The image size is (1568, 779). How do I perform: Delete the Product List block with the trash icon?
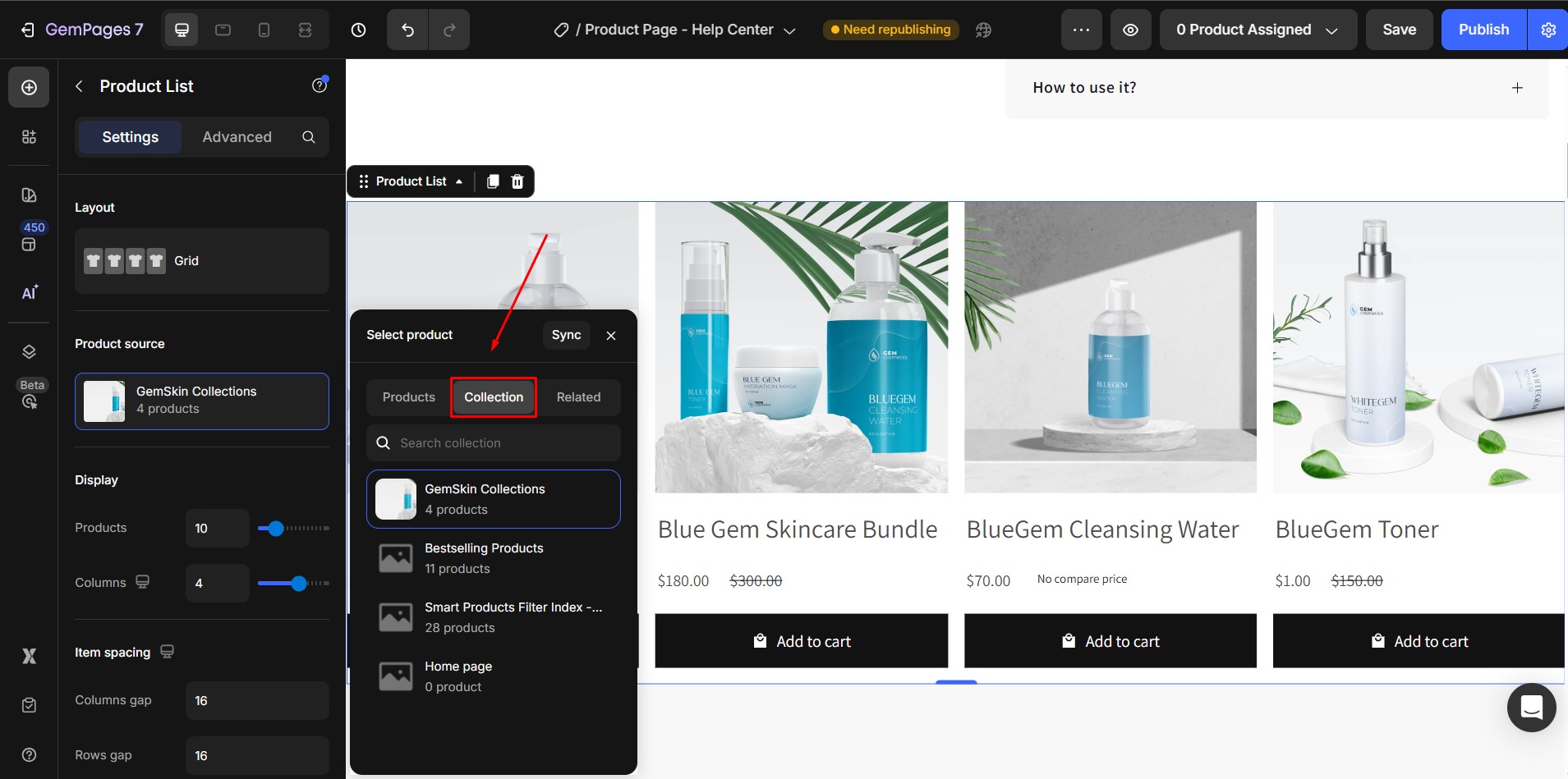click(516, 181)
